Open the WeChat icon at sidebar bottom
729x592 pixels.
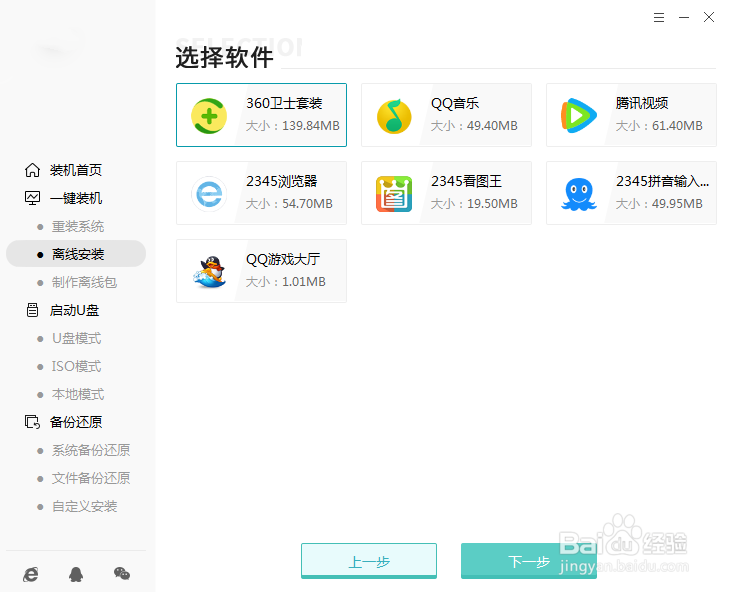[x=122, y=574]
